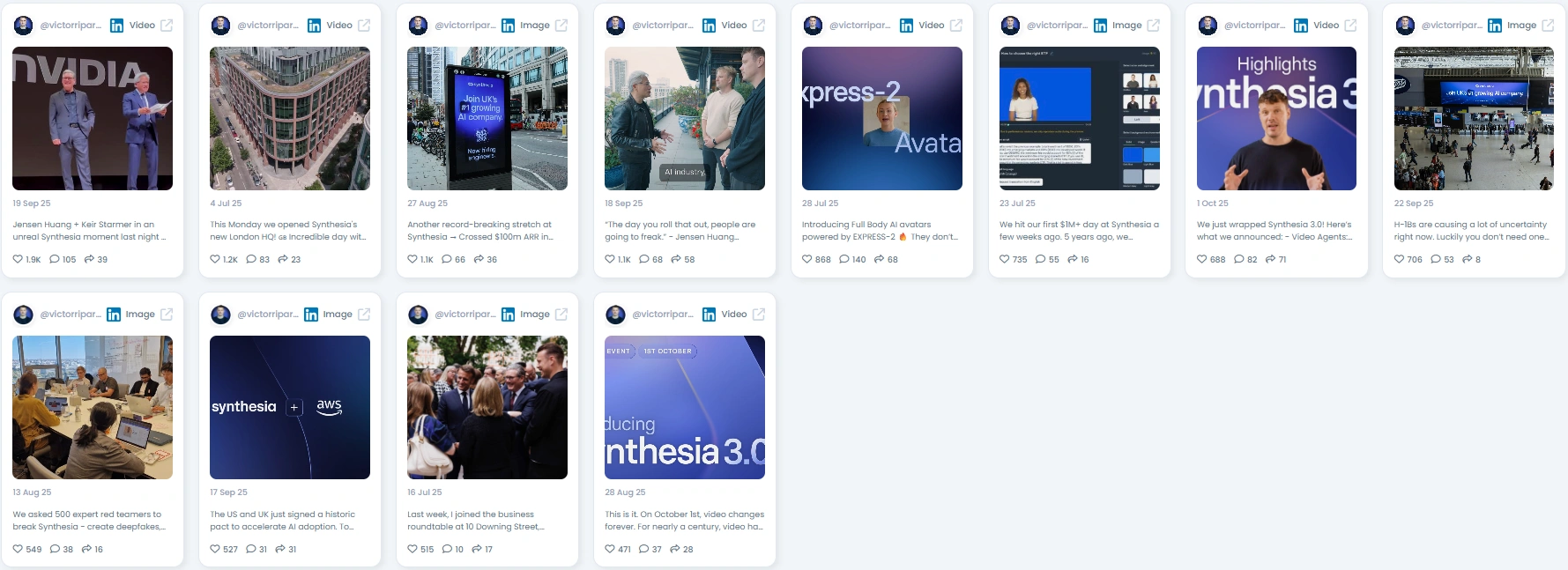
Task: Click the '27 Aug 25' date label
Action: tap(427, 204)
